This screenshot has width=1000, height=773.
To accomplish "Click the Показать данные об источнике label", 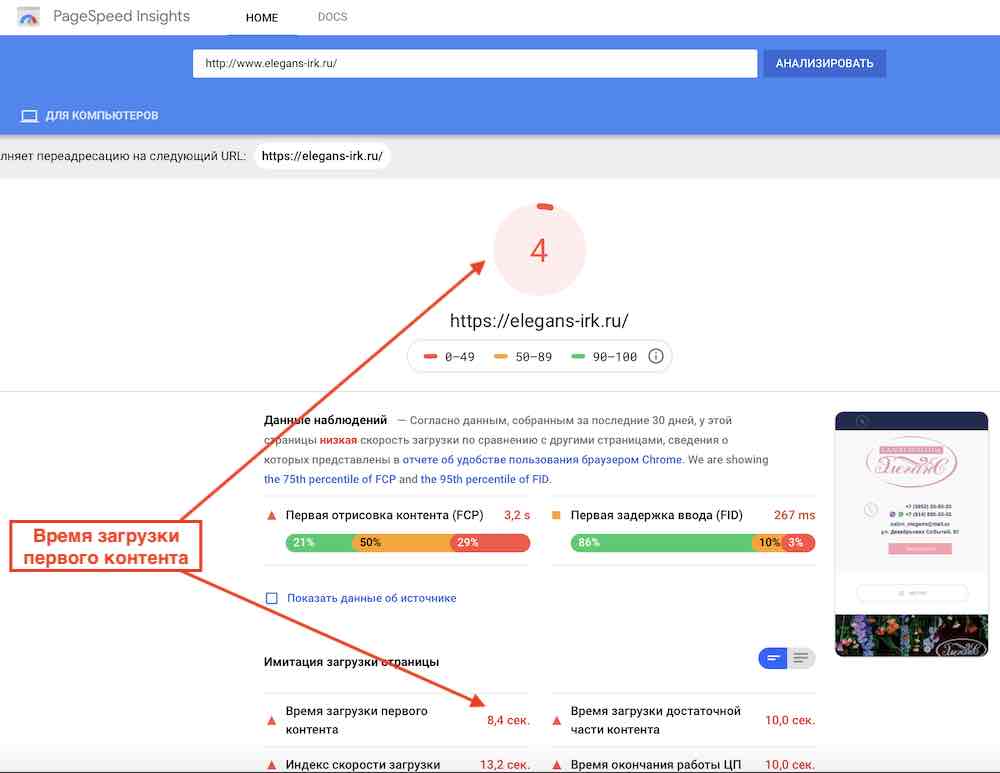I will (x=372, y=598).
